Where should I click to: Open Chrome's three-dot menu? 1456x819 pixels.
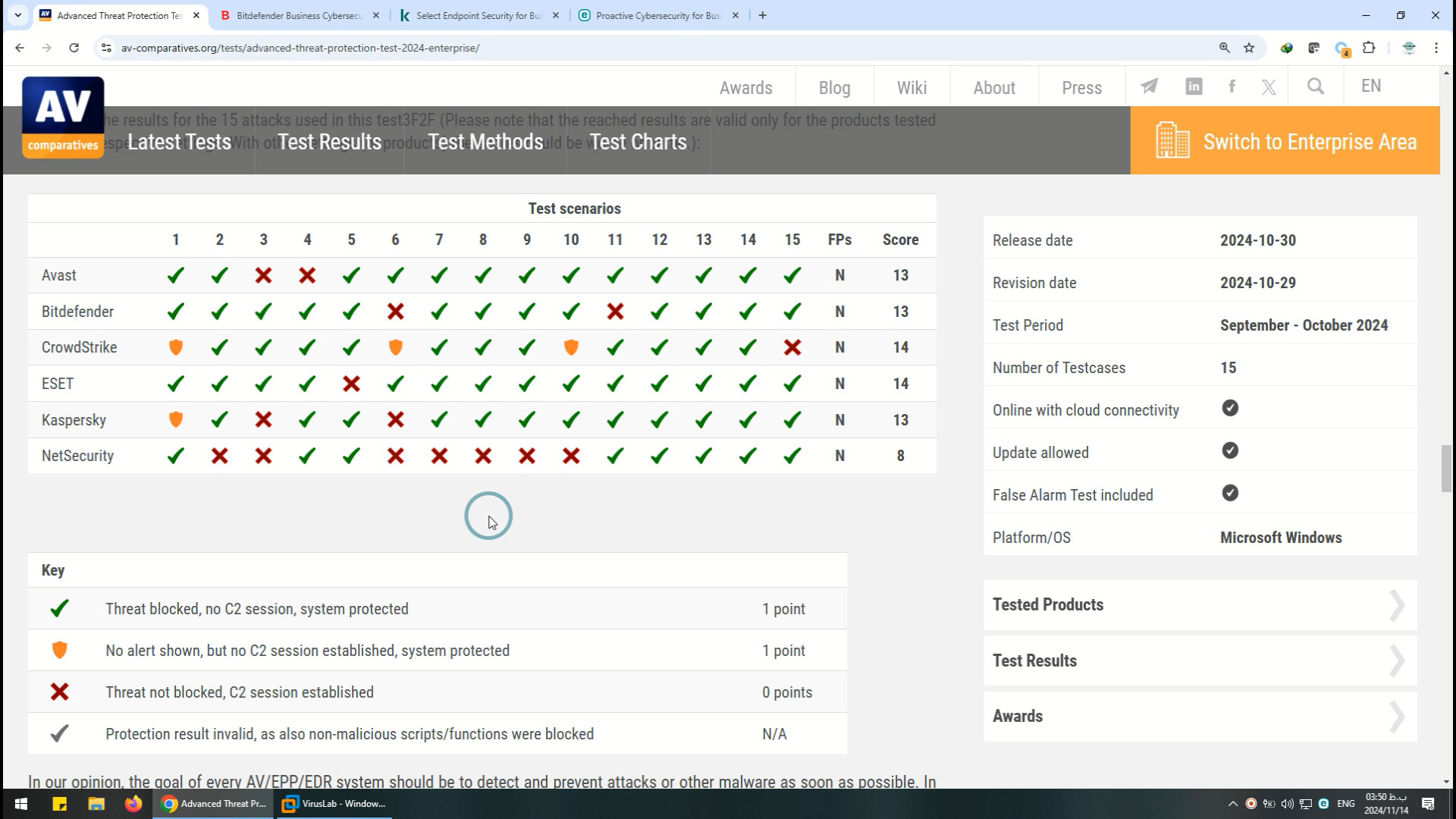point(1436,48)
